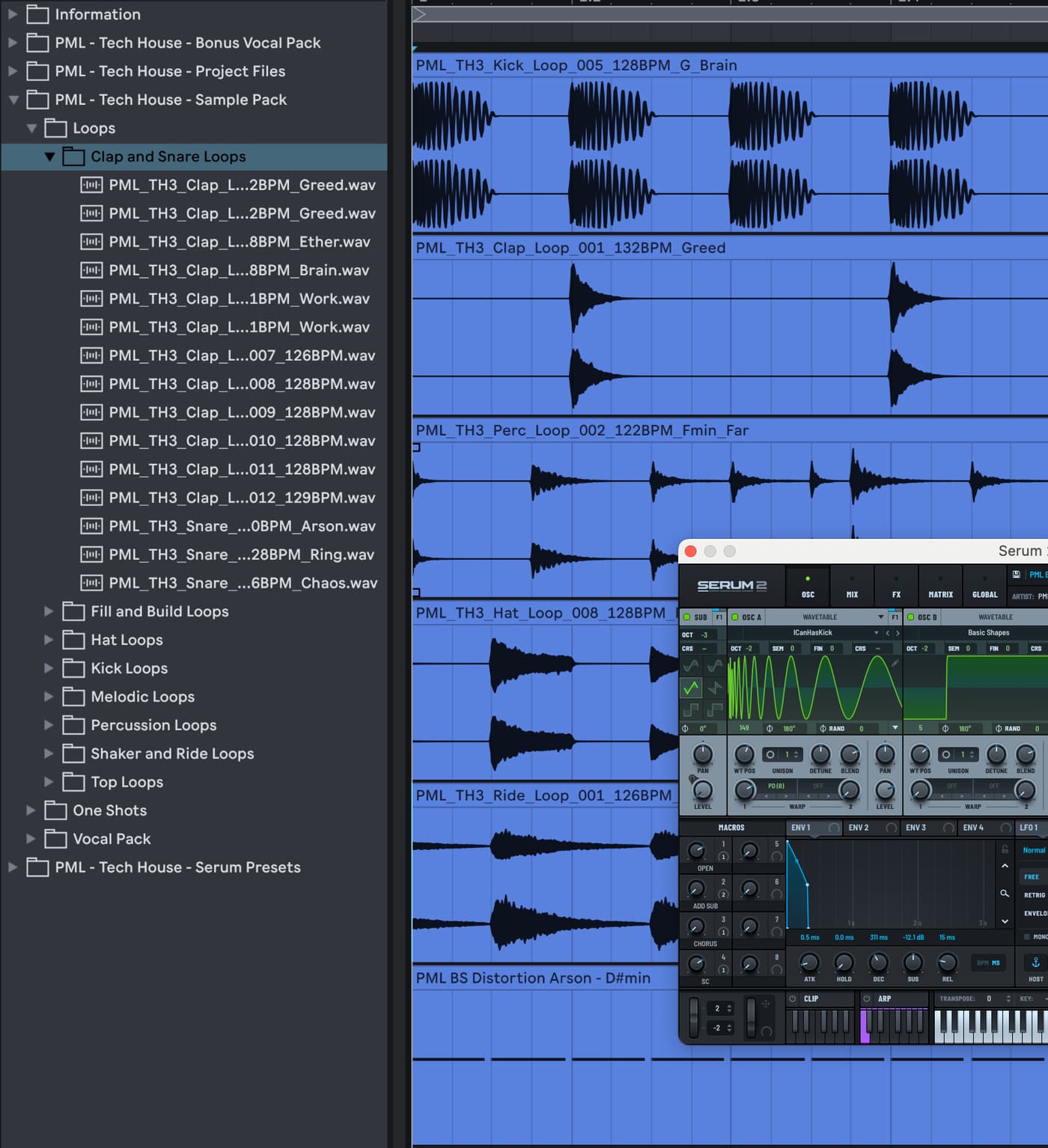Open the ICanHasKick wavetable dropdown
The height and width of the screenshot is (1148, 1048).
coord(877,633)
